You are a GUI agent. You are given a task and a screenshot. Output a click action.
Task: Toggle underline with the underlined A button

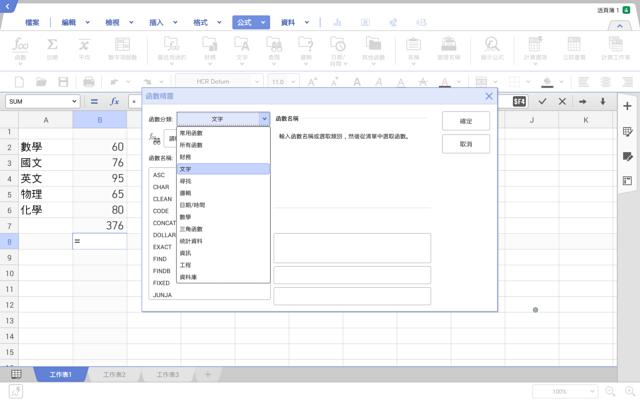click(x=401, y=82)
